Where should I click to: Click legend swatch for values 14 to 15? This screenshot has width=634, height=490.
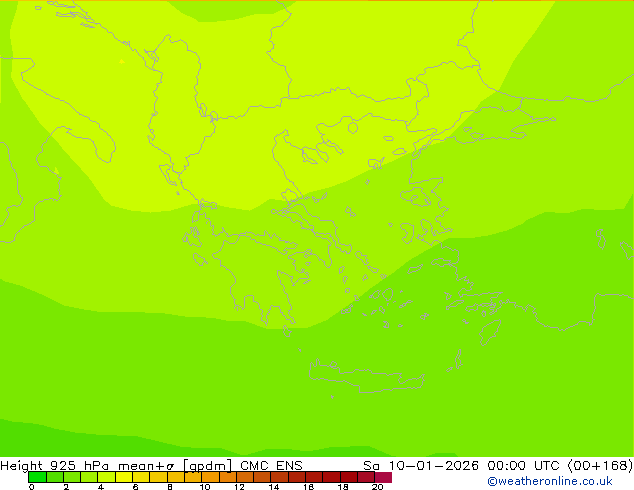pos(279,477)
